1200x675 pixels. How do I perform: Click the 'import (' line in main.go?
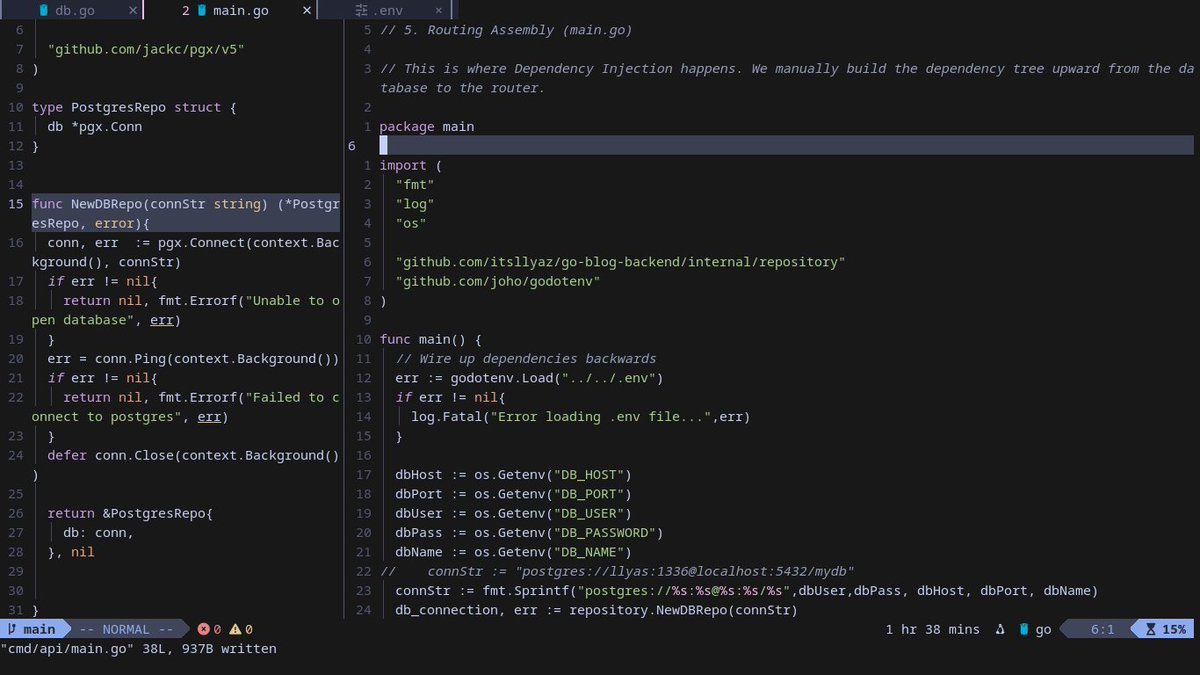point(410,165)
